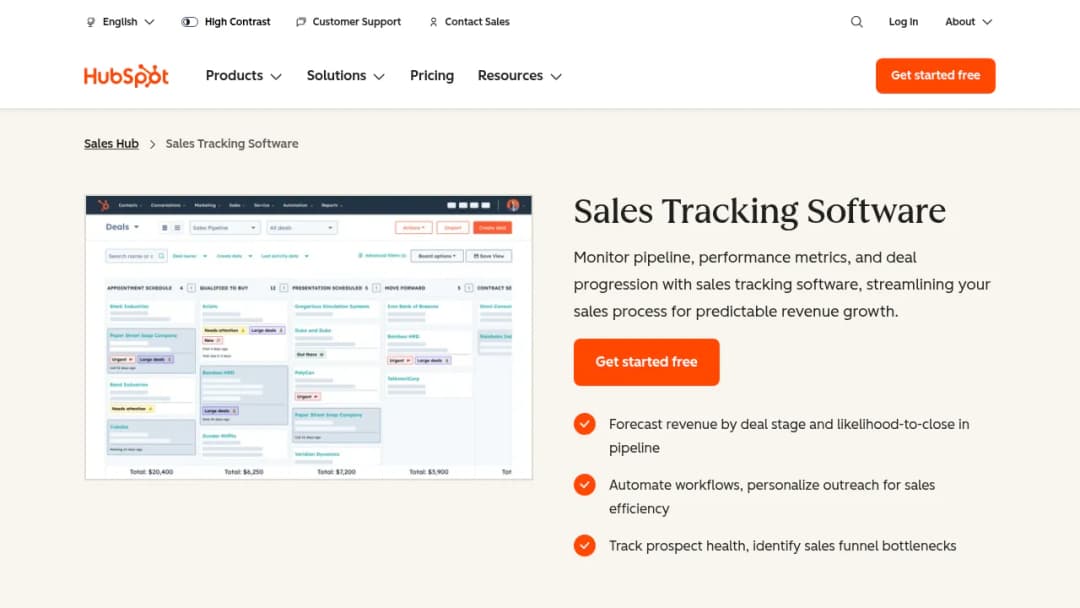Click Get started free below the description

click(646, 362)
